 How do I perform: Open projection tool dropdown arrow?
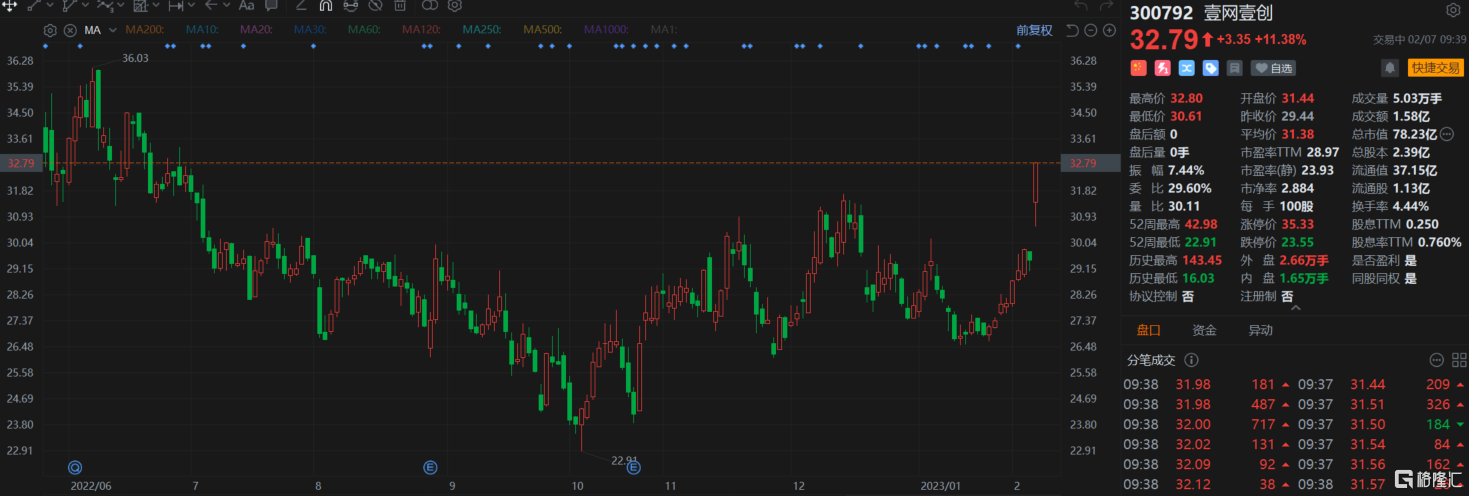click(x=156, y=5)
